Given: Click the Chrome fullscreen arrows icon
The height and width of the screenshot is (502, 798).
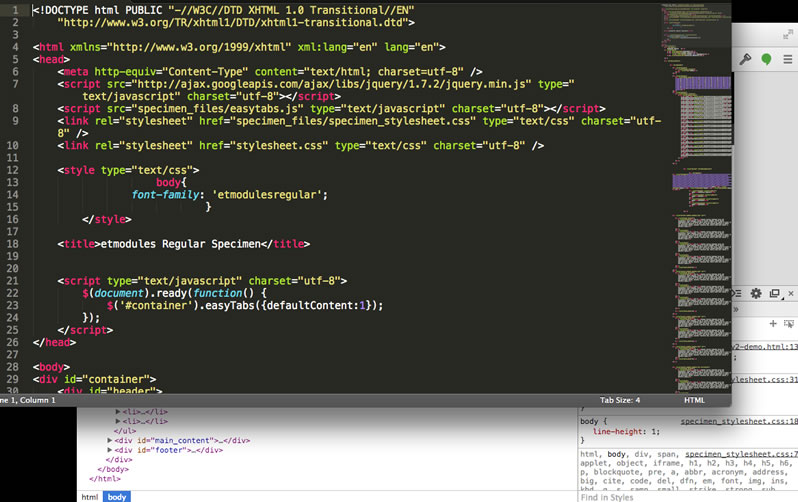Looking at the screenshot, I should click(x=788, y=34).
